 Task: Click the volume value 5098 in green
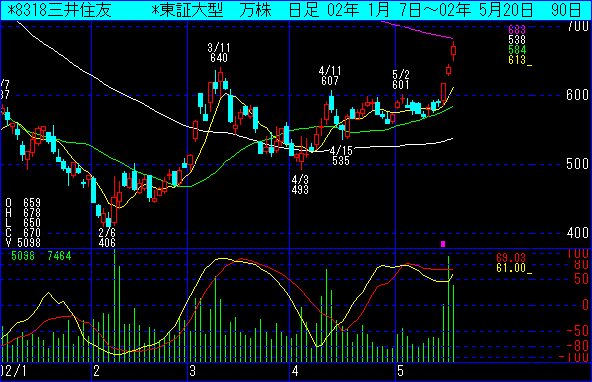click(x=23, y=256)
